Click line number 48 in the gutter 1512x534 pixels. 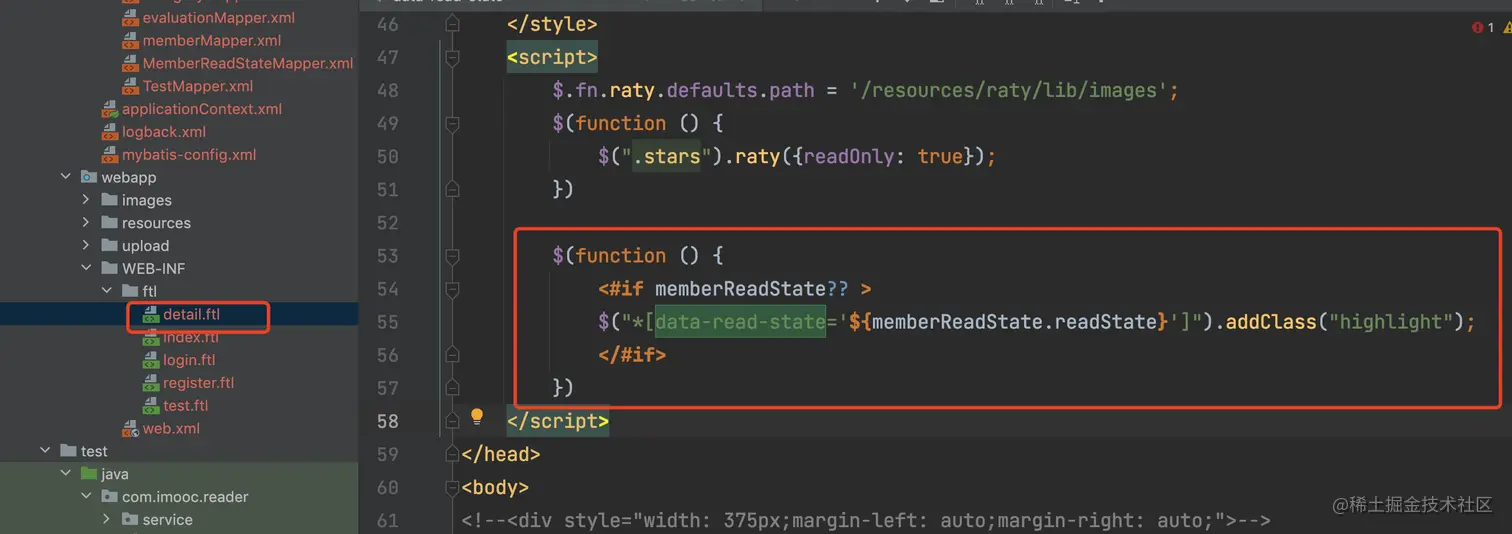387,91
